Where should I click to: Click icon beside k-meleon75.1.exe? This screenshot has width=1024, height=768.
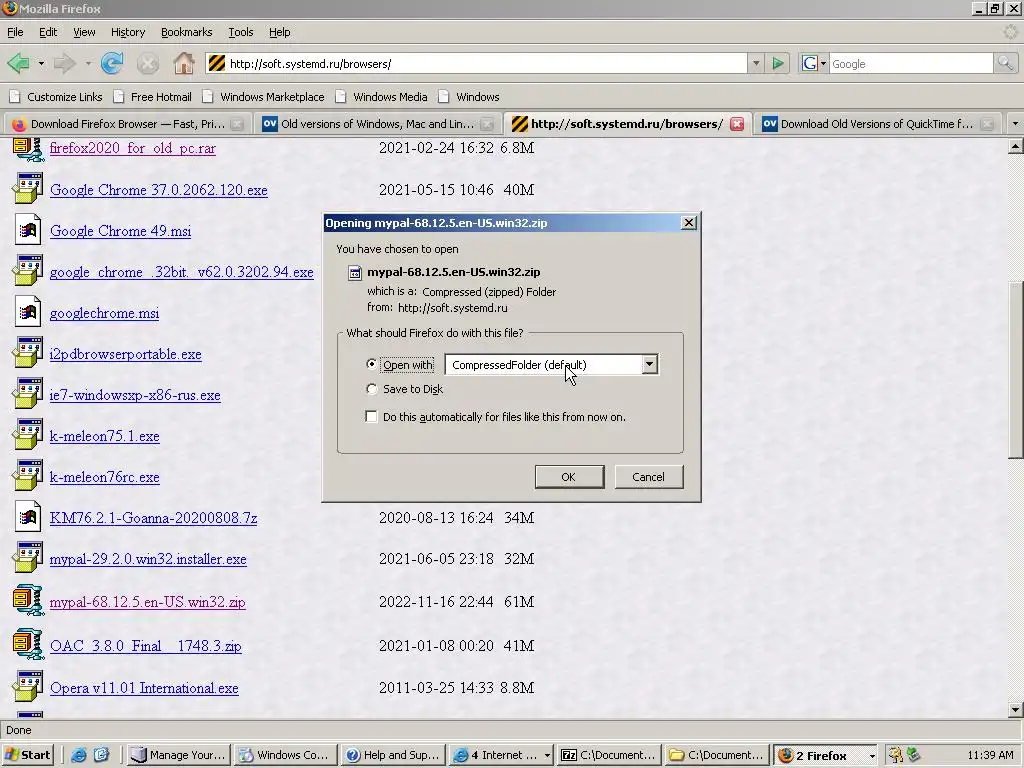pyautogui.click(x=27, y=435)
